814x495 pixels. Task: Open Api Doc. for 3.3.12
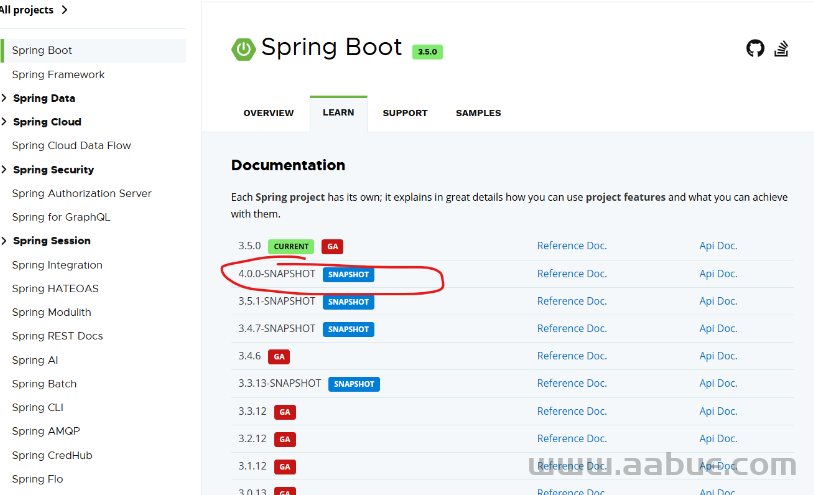point(718,411)
